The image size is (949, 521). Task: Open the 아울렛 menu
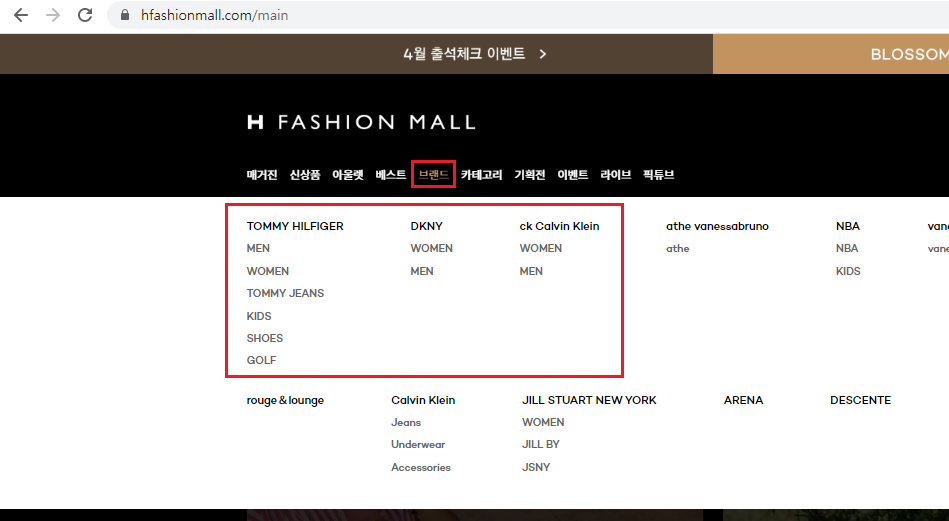point(348,175)
